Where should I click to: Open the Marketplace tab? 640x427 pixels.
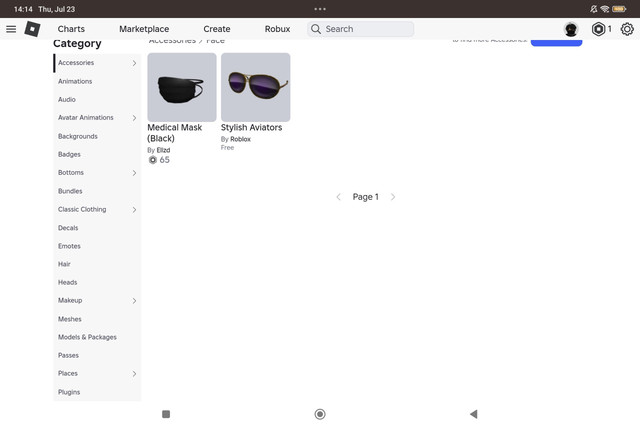pos(144,29)
